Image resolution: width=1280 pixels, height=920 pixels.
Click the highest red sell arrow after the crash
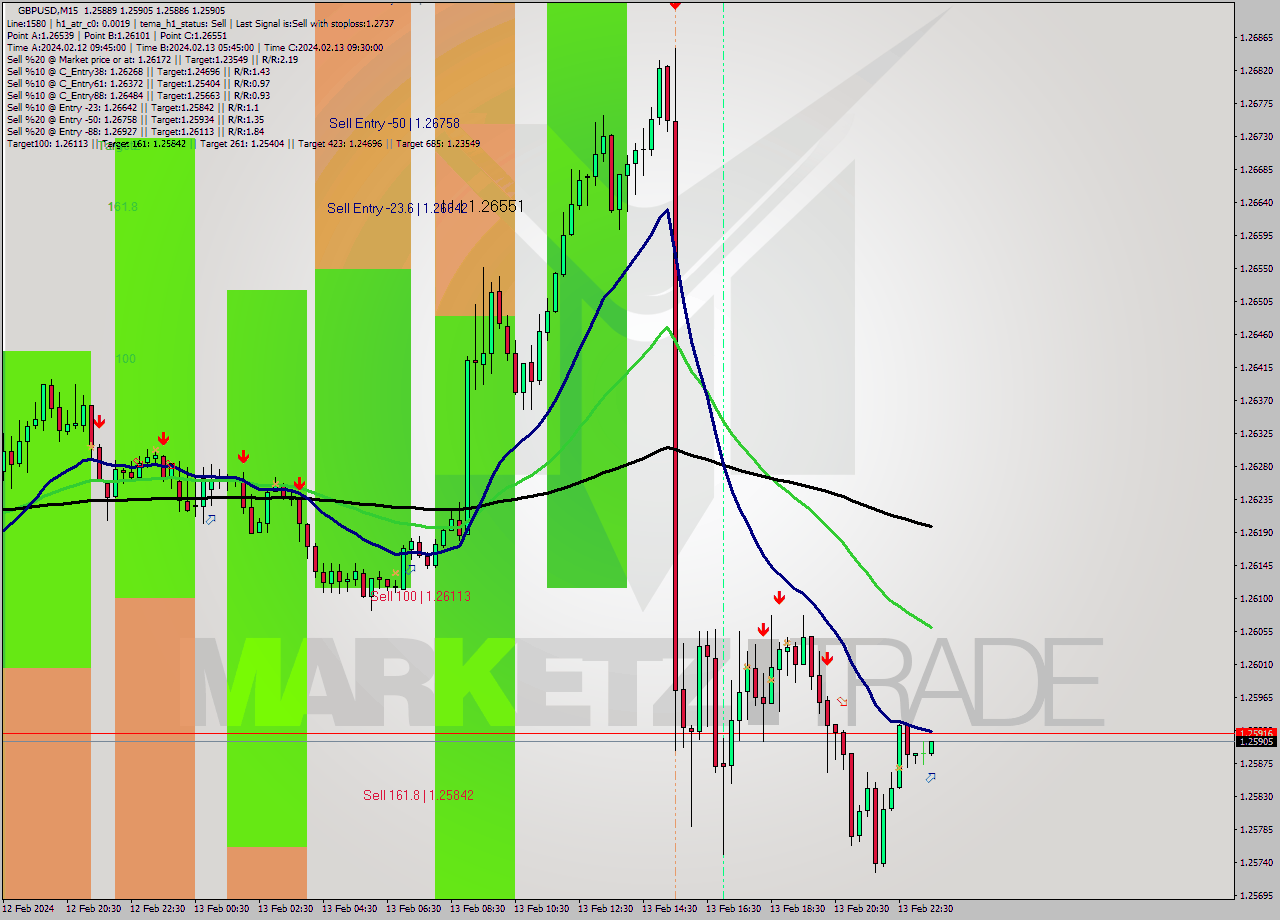(x=779, y=598)
